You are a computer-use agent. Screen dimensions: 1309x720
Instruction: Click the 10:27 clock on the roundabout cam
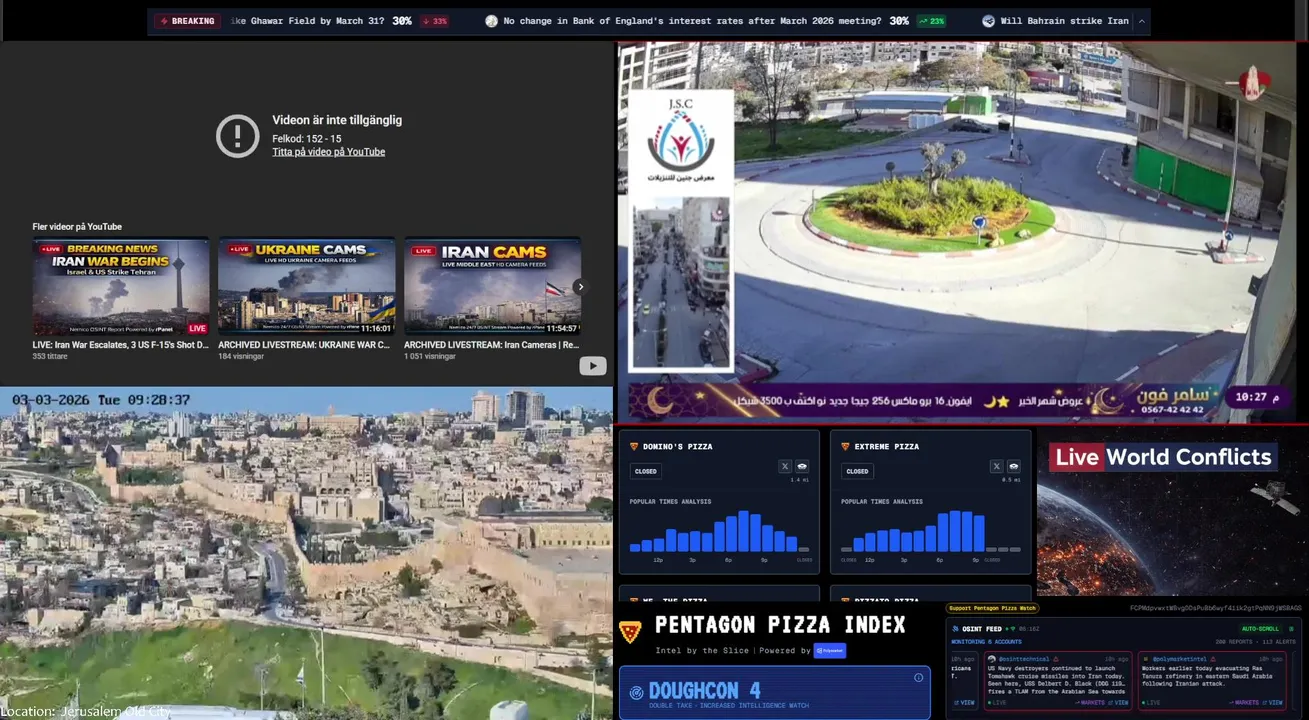pyautogui.click(x=1256, y=397)
